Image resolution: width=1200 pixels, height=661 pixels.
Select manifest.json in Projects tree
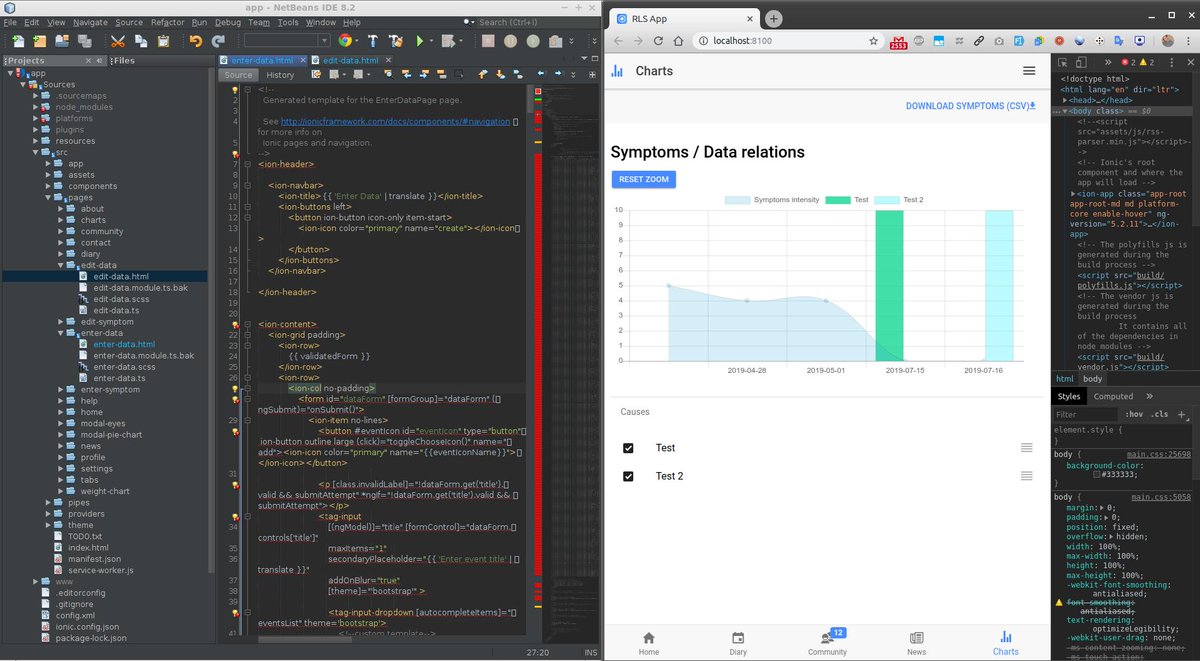(95, 559)
